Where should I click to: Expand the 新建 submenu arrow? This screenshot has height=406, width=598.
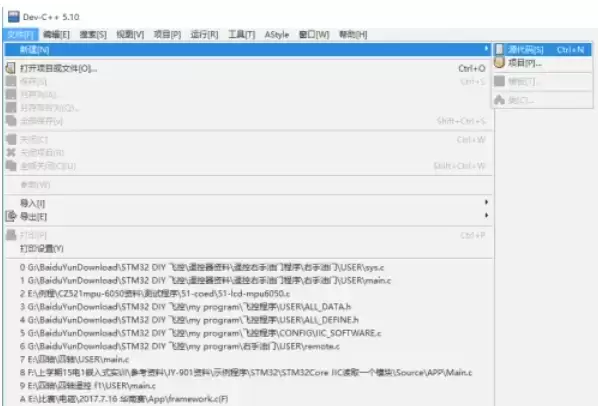[x=486, y=49]
